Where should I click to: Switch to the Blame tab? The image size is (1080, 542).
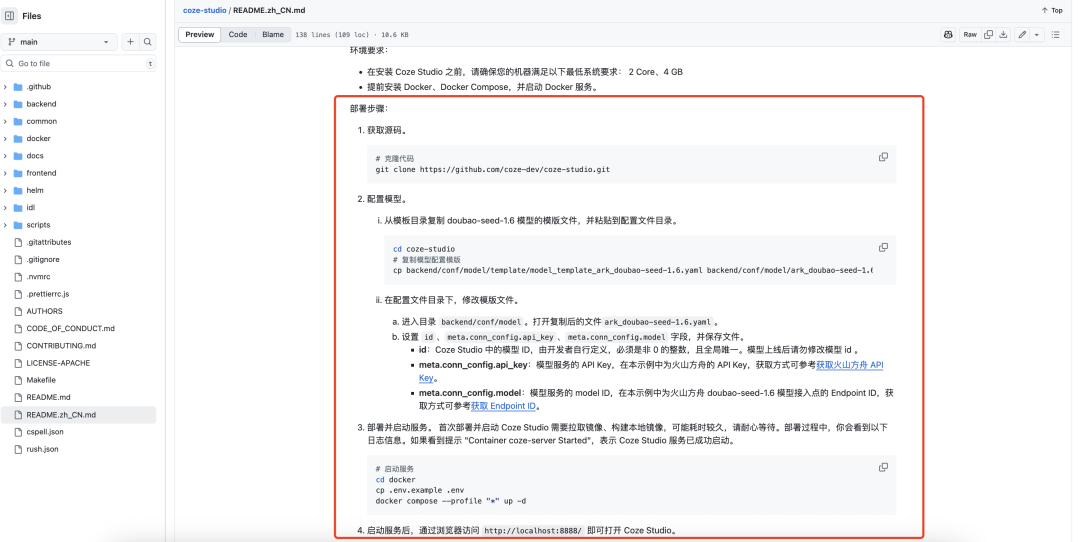click(x=273, y=34)
